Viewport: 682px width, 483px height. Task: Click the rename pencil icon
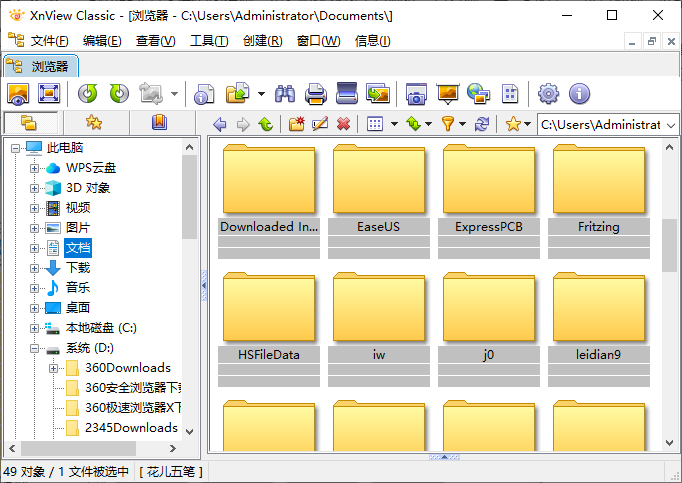pyautogui.click(x=320, y=124)
